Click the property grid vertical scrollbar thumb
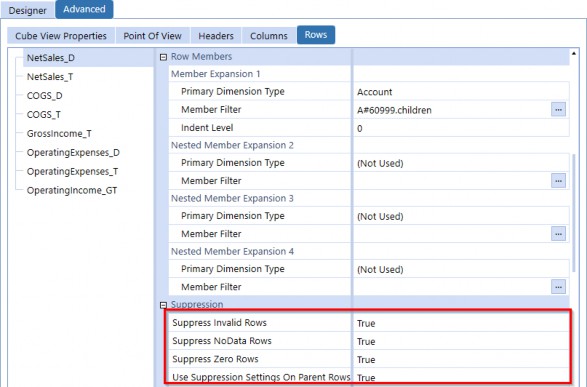 point(574,212)
